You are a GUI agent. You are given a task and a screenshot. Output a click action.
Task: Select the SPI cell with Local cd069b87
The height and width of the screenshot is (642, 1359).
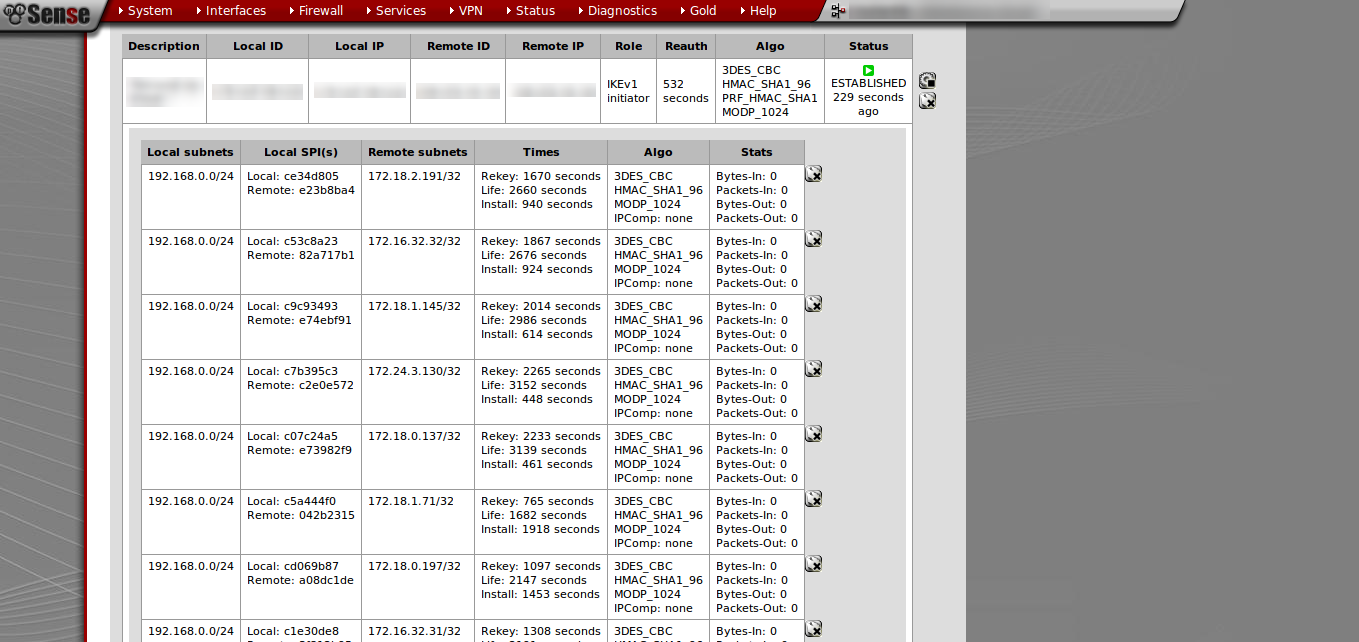pos(301,587)
